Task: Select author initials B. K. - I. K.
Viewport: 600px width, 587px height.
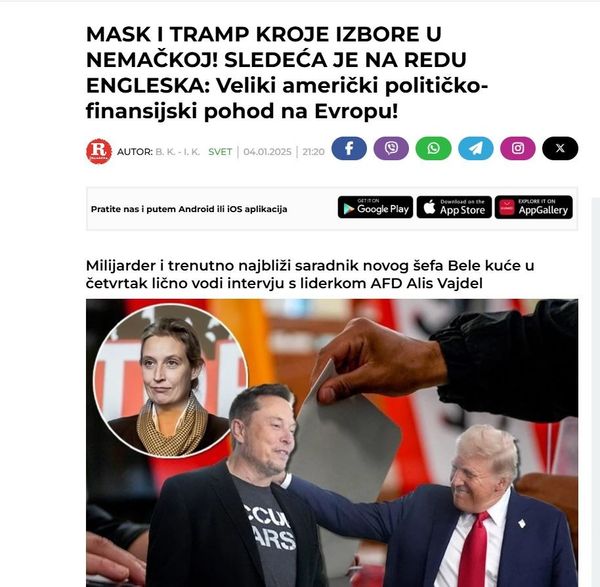Action: coord(178,152)
